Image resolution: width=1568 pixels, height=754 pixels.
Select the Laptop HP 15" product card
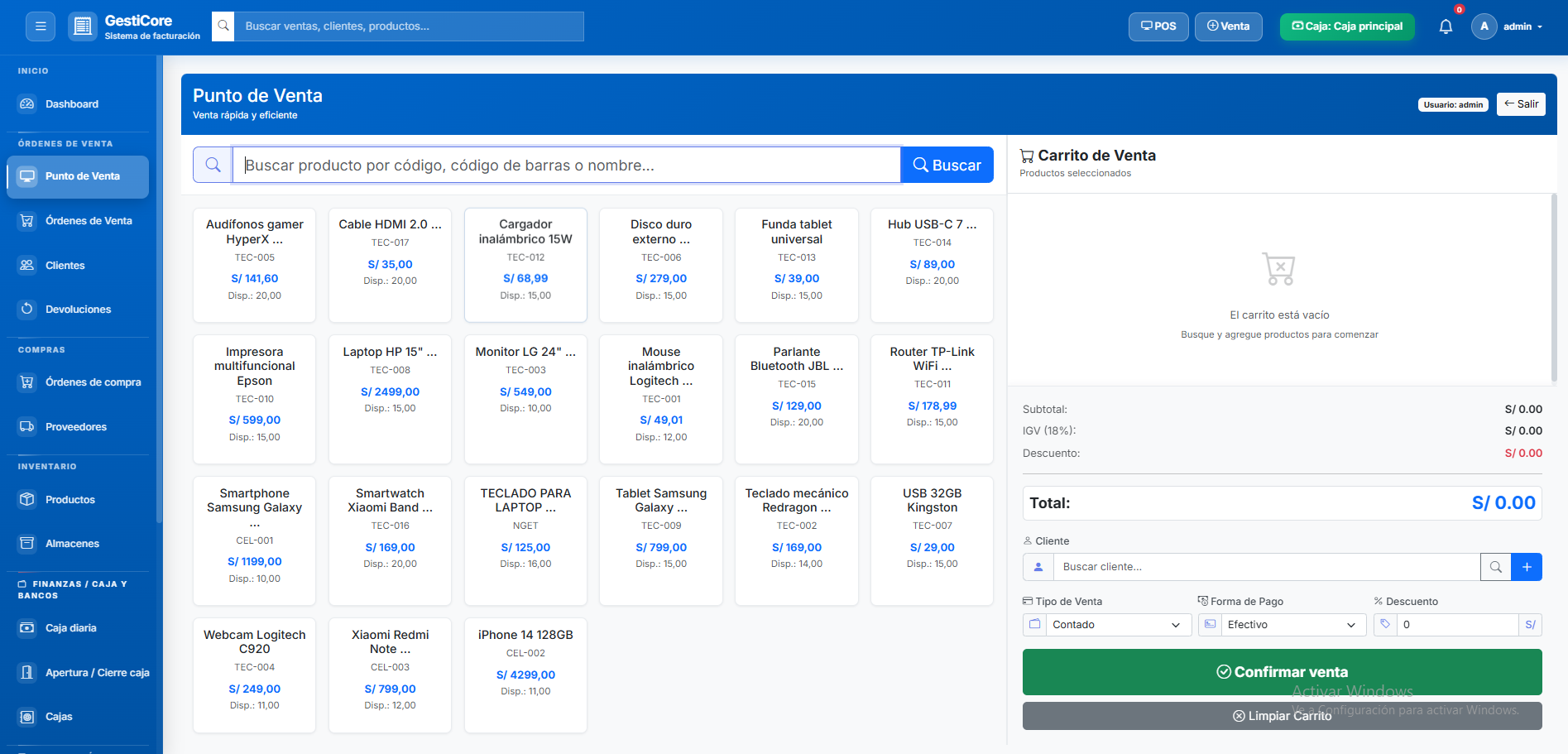[390, 399]
